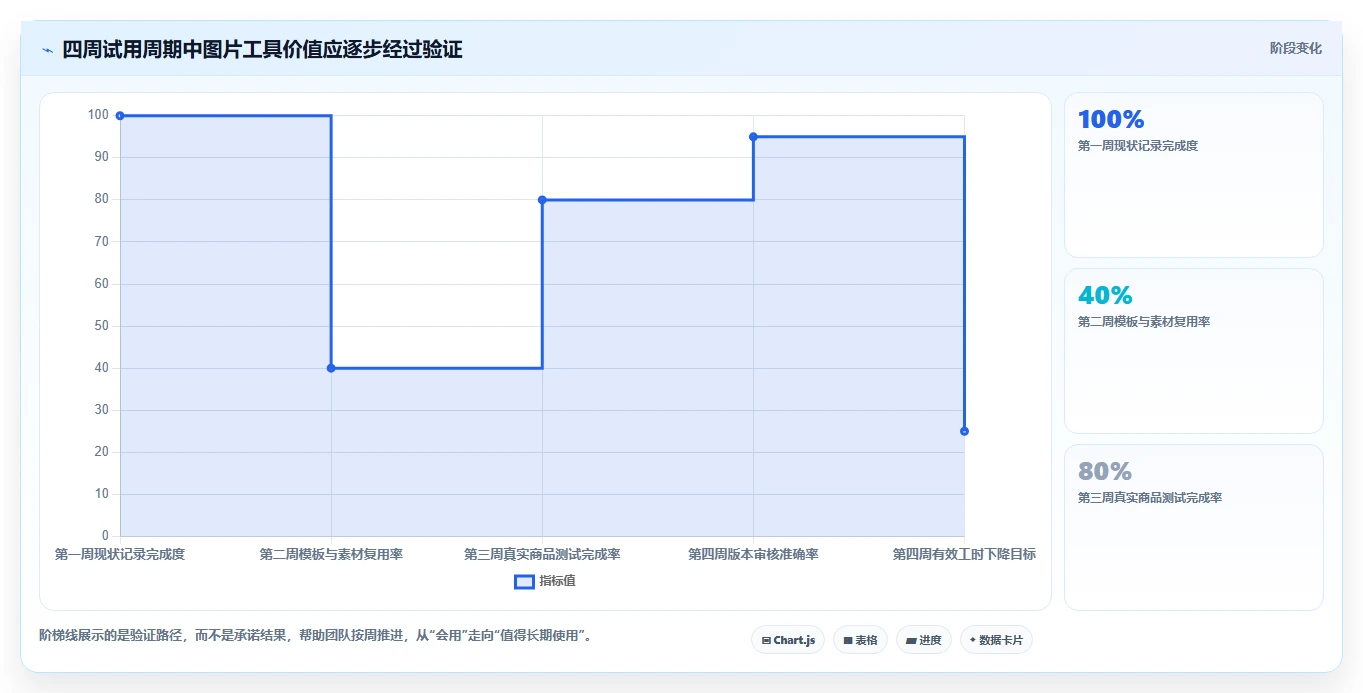Select the Chart.js tag chip
Screen dimensions: 1363x693
(788, 640)
